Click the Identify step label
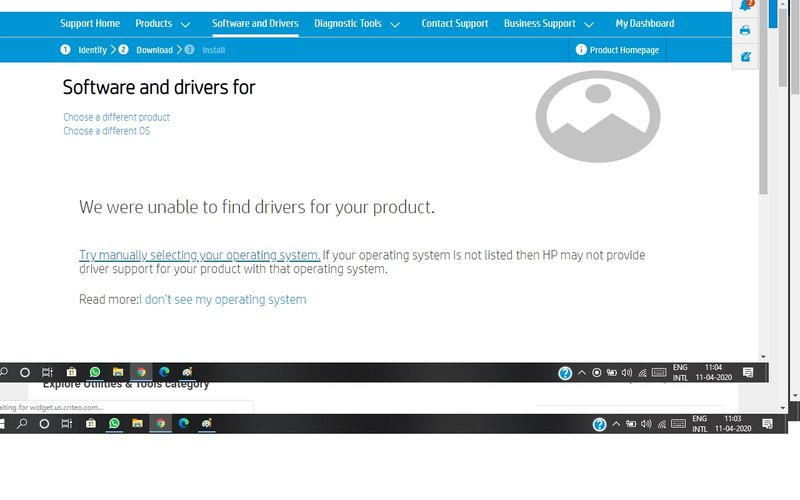The height and width of the screenshot is (500, 800). point(92,50)
